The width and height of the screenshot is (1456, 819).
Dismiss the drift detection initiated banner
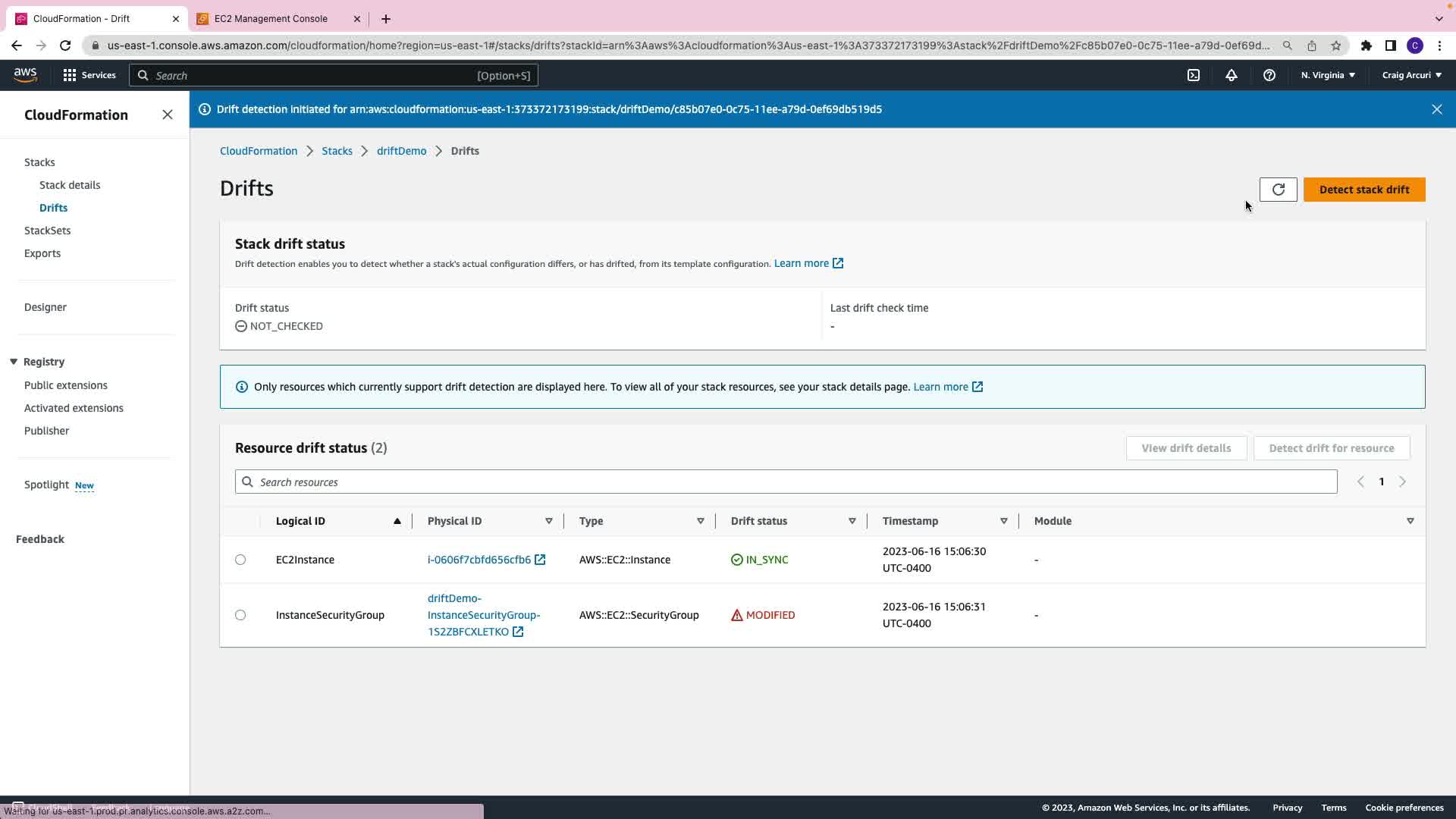pyautogui.click(x=1437, y=109)
